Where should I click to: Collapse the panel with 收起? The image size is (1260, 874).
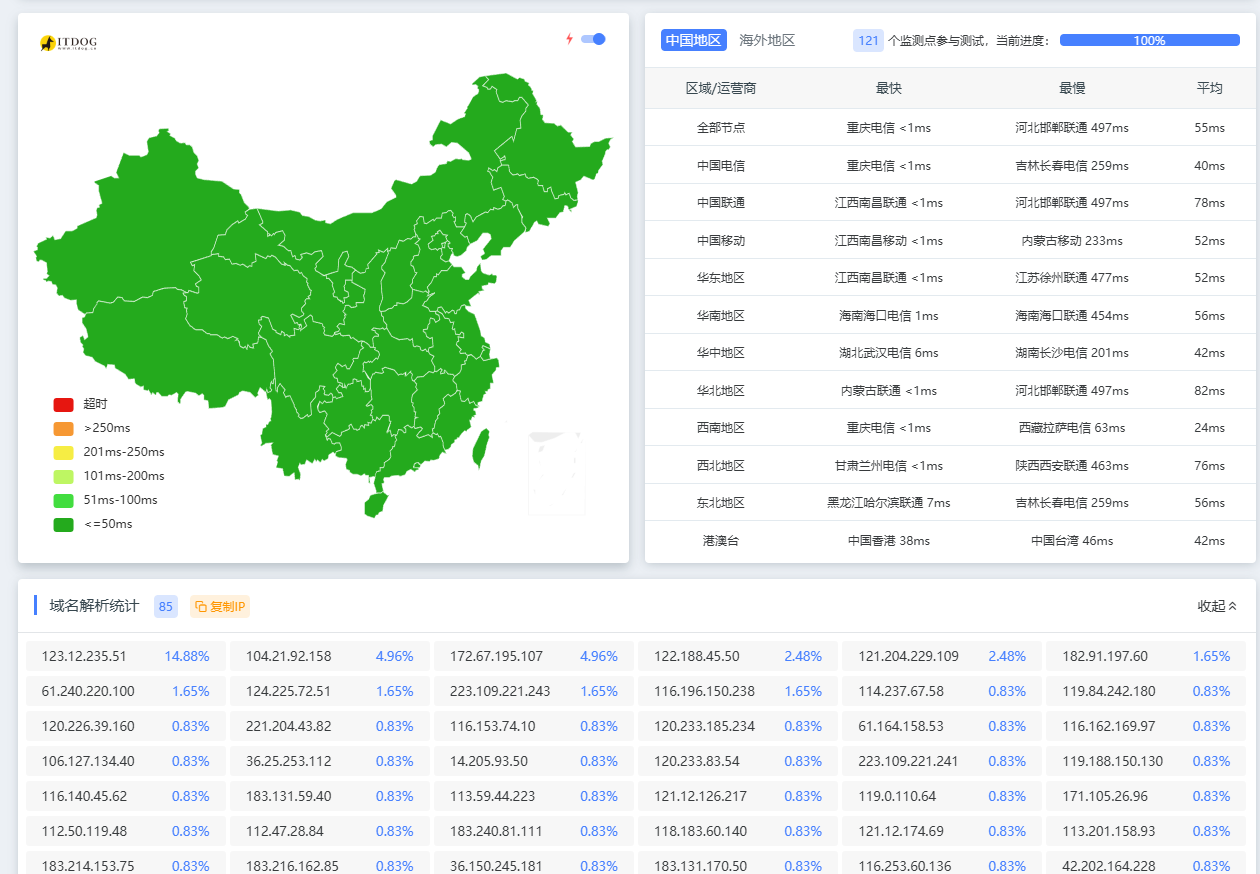tap(1217, 606)
